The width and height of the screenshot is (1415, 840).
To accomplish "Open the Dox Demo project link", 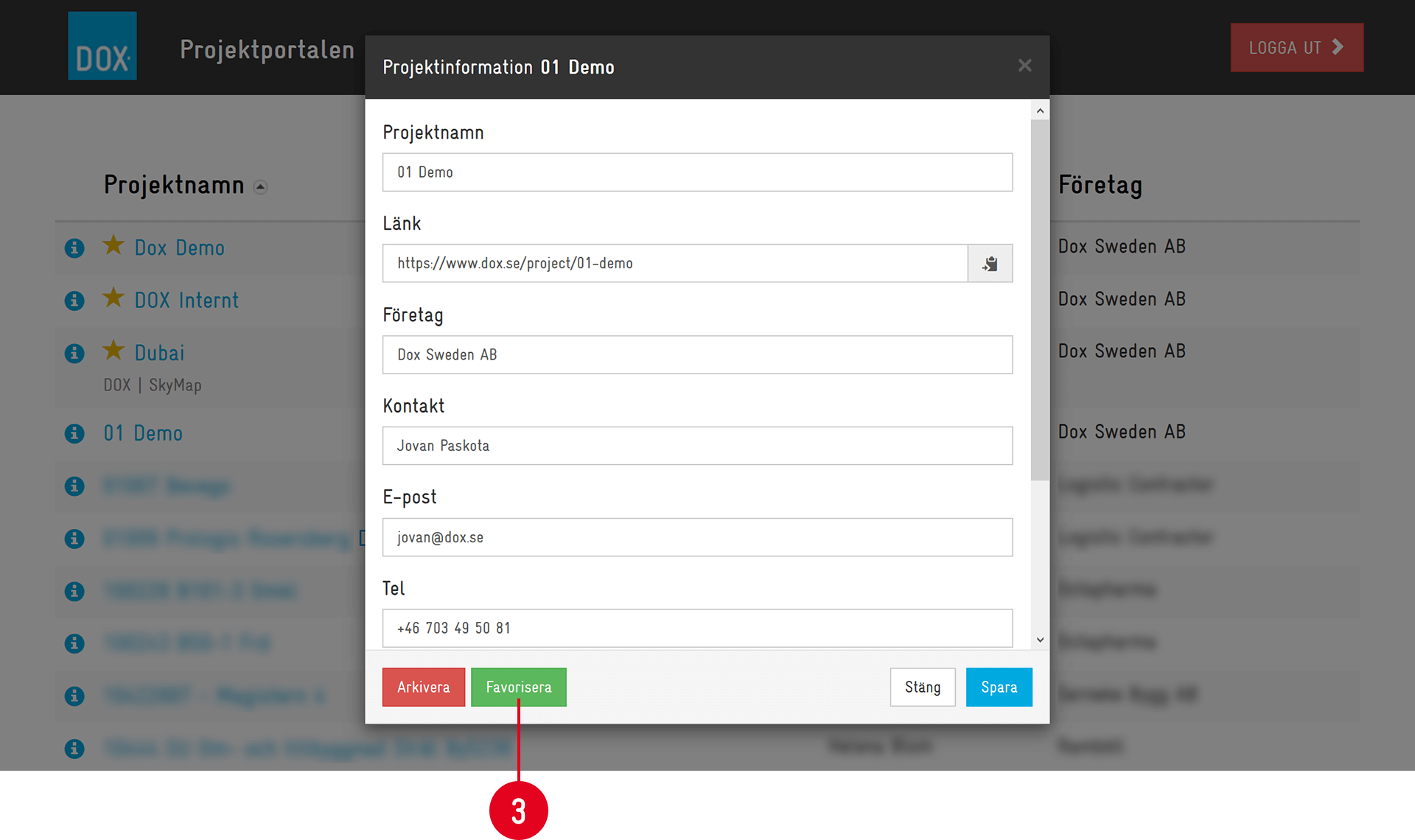I will 179,248.
